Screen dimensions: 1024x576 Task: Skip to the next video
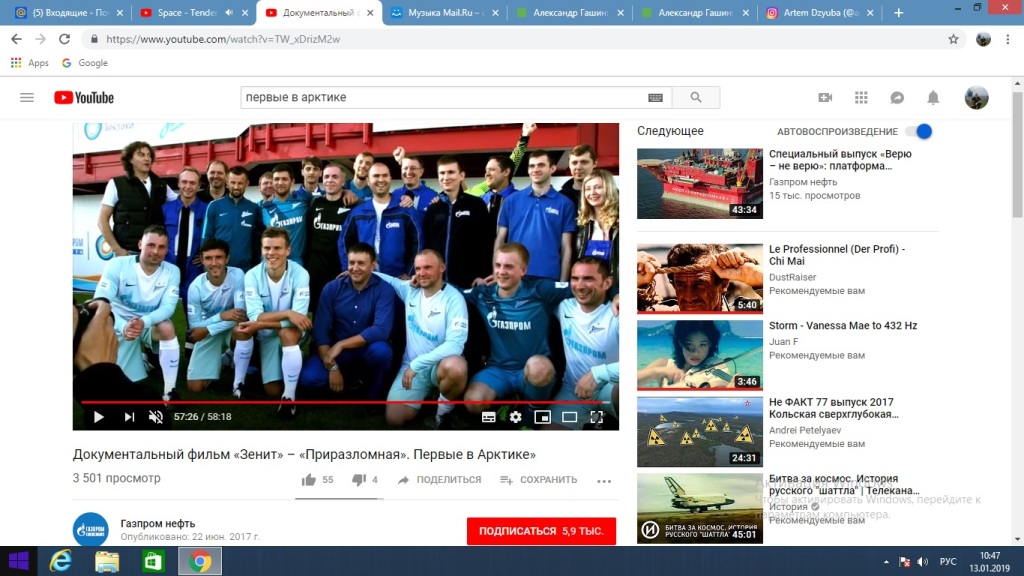click(129, 417)
